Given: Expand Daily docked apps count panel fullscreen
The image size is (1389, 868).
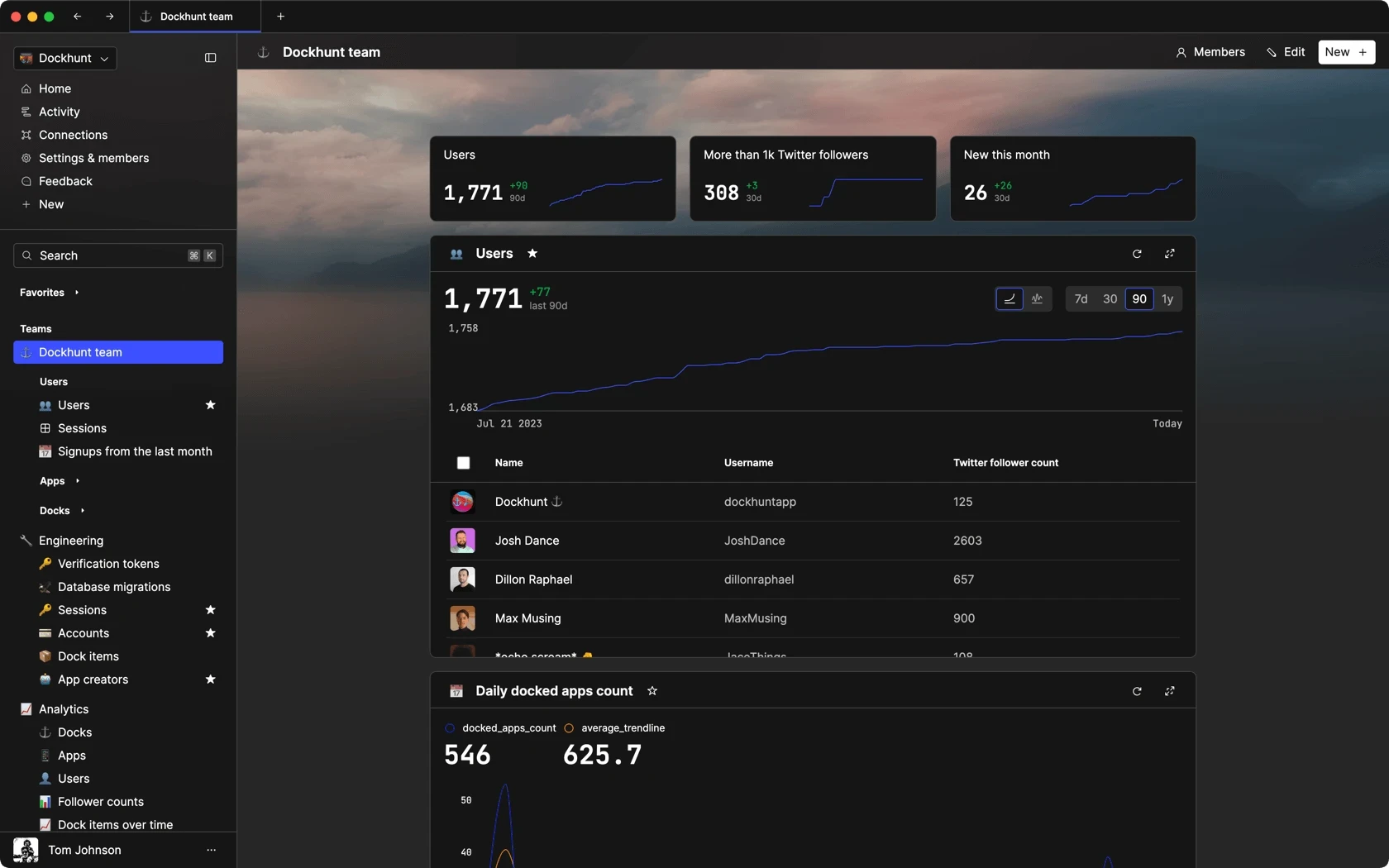Looking at the screenshot, I should pos(1169,691).
